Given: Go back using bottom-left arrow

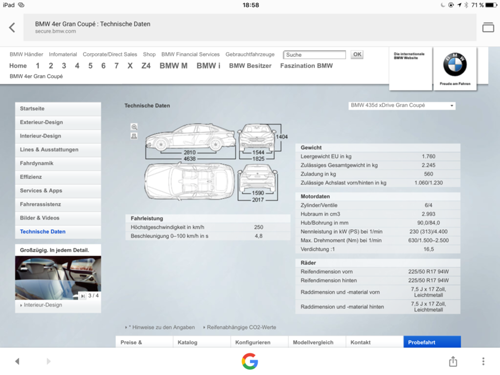Looking at the screenshot, I should tap(17, 361).
